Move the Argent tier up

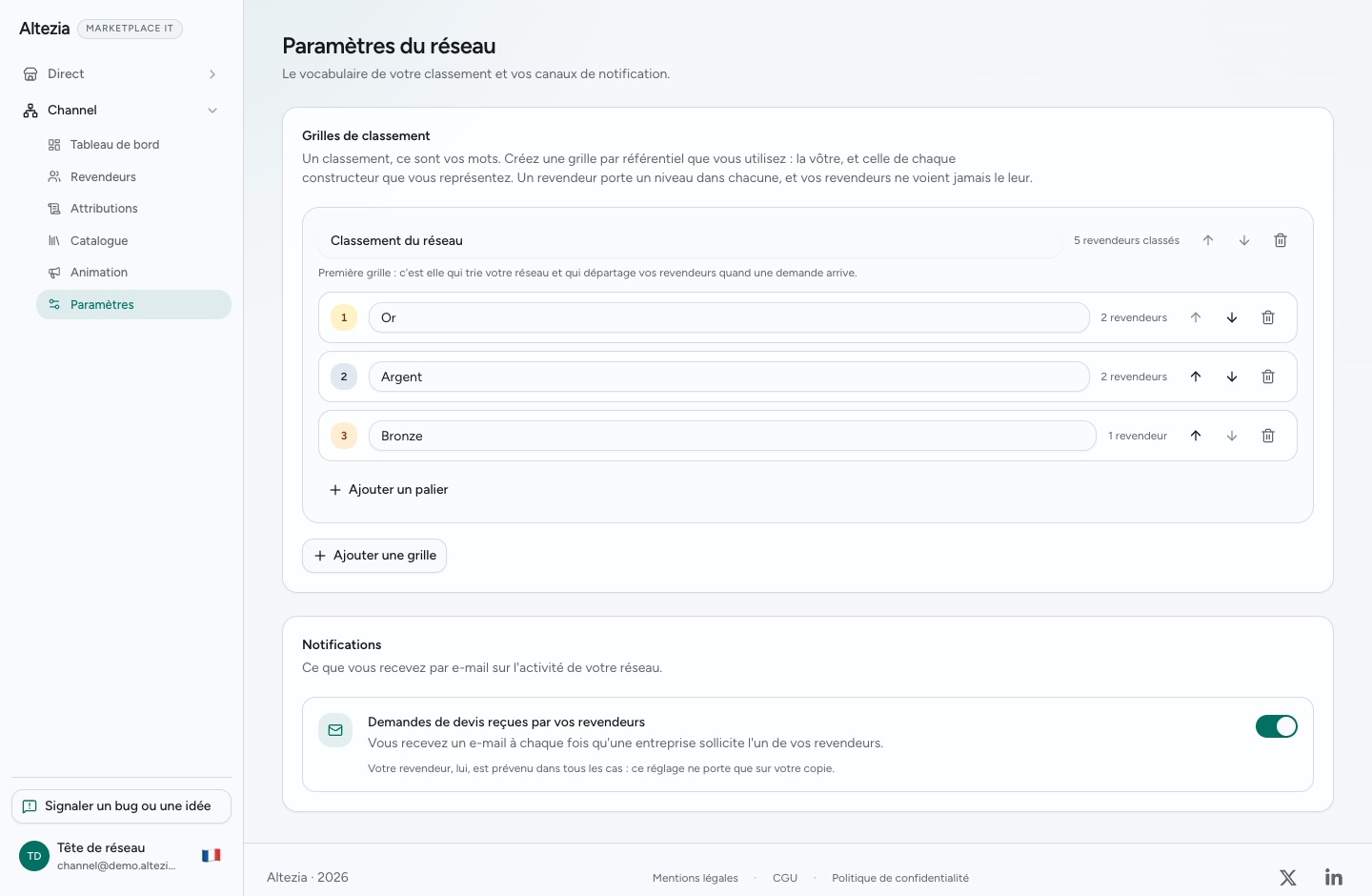tap(1196, 377)
